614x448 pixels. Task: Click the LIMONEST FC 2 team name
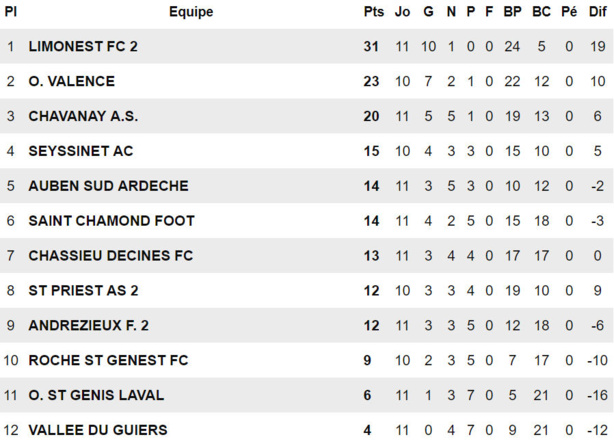tap(83, 46)
